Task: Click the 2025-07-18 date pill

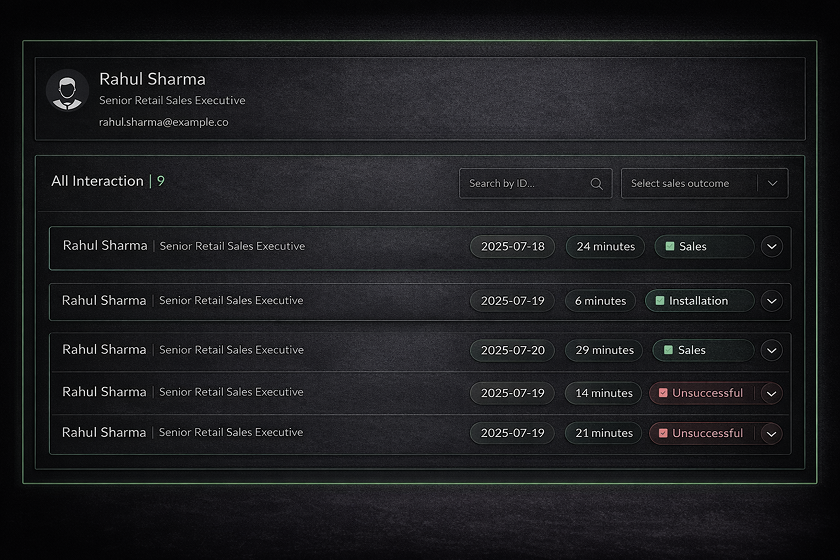Action: coord(512,246)
